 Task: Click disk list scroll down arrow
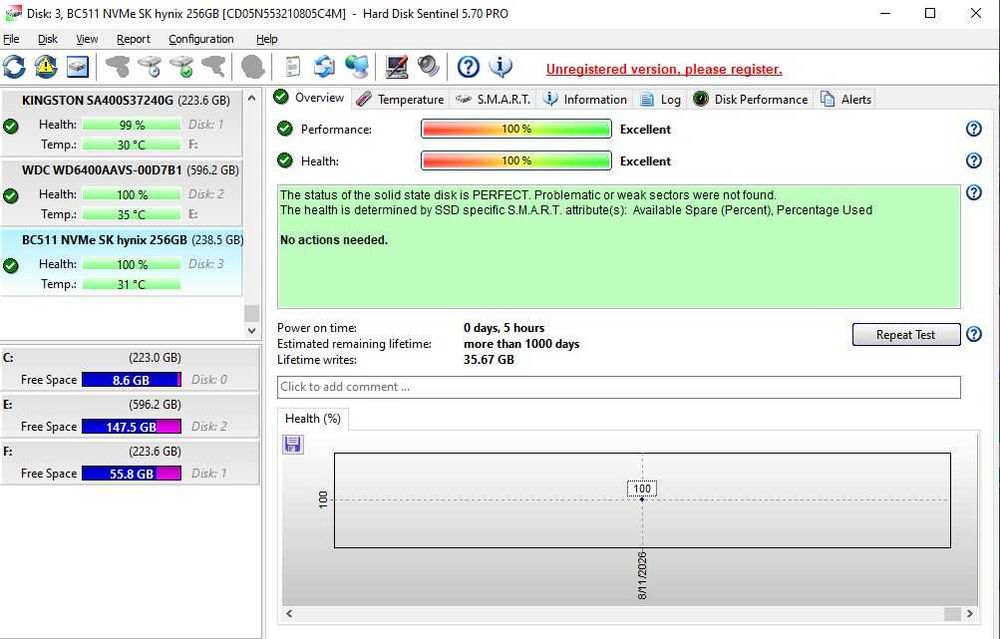251,331
